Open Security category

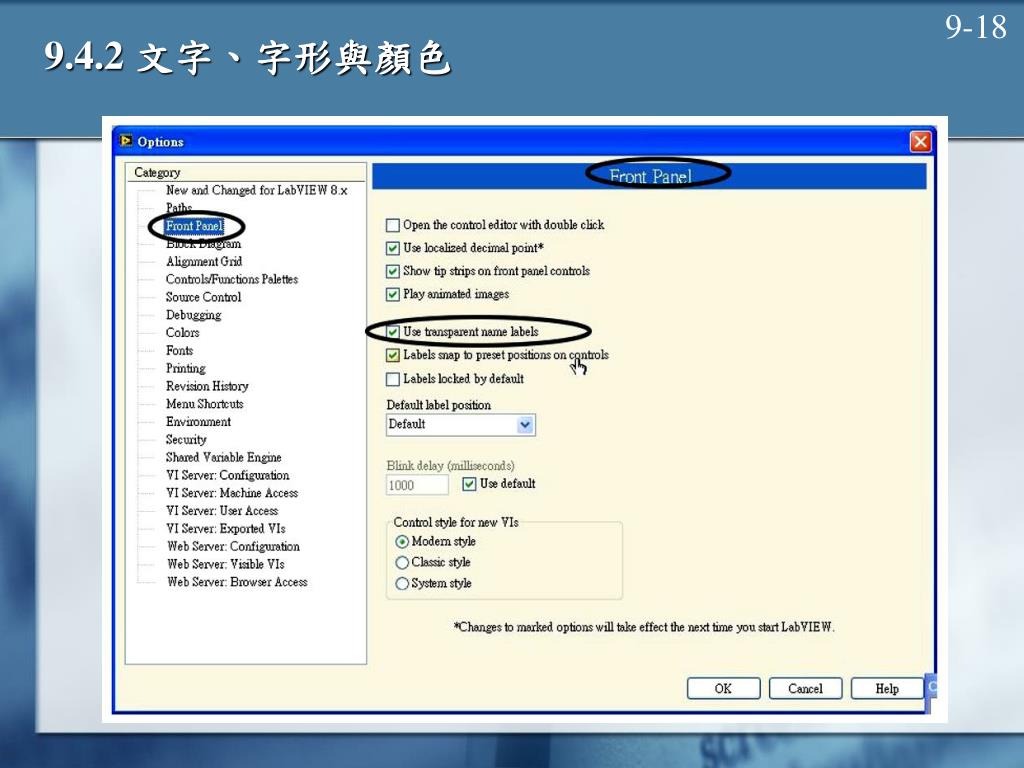coord(186,440)
